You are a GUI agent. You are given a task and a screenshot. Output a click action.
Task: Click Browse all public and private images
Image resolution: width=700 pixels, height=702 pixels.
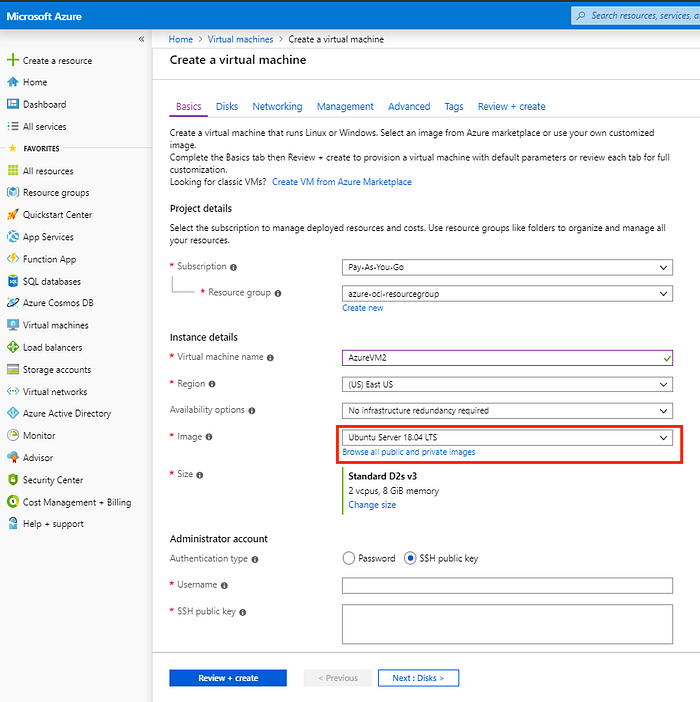409,452
